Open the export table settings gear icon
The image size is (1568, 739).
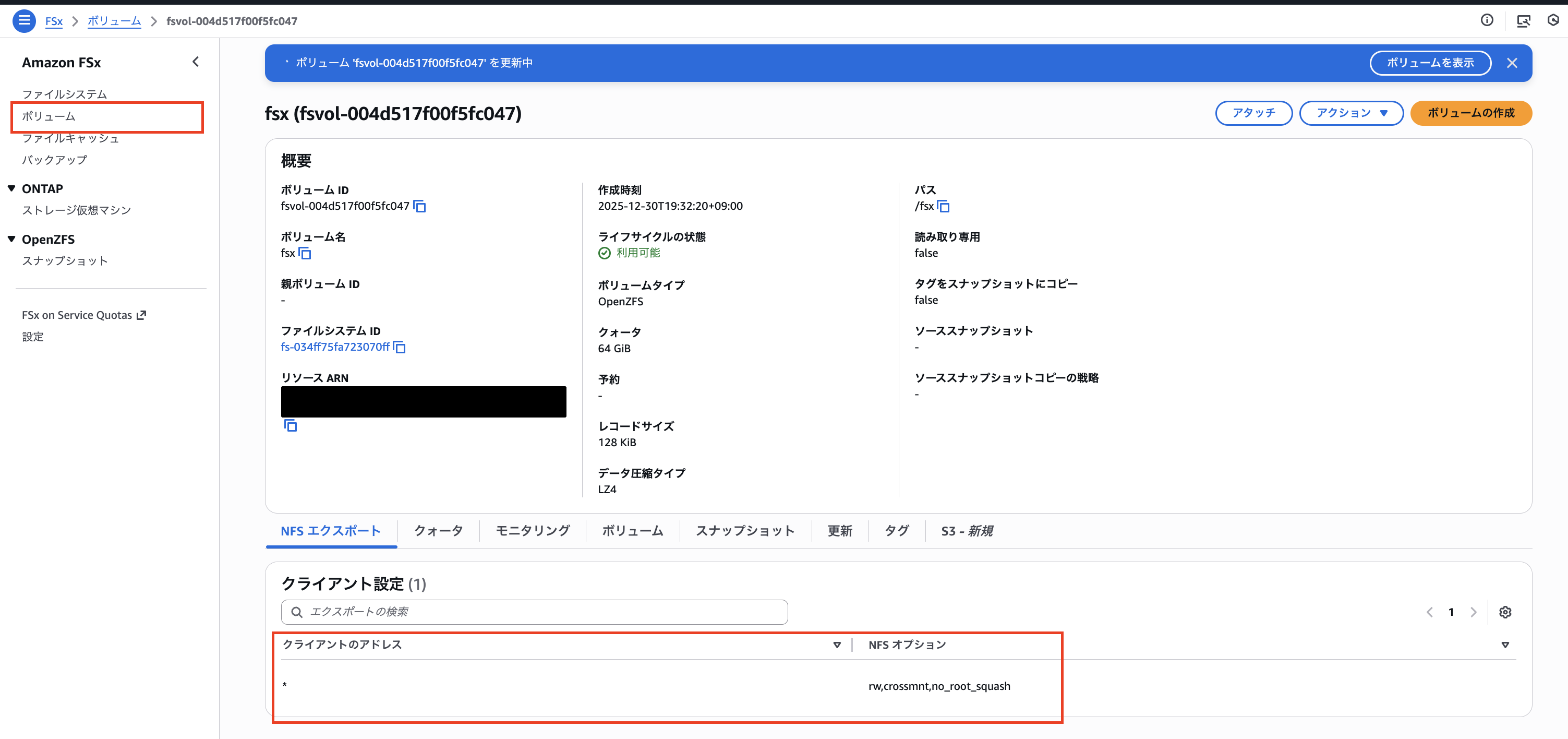pos(1505,612)
